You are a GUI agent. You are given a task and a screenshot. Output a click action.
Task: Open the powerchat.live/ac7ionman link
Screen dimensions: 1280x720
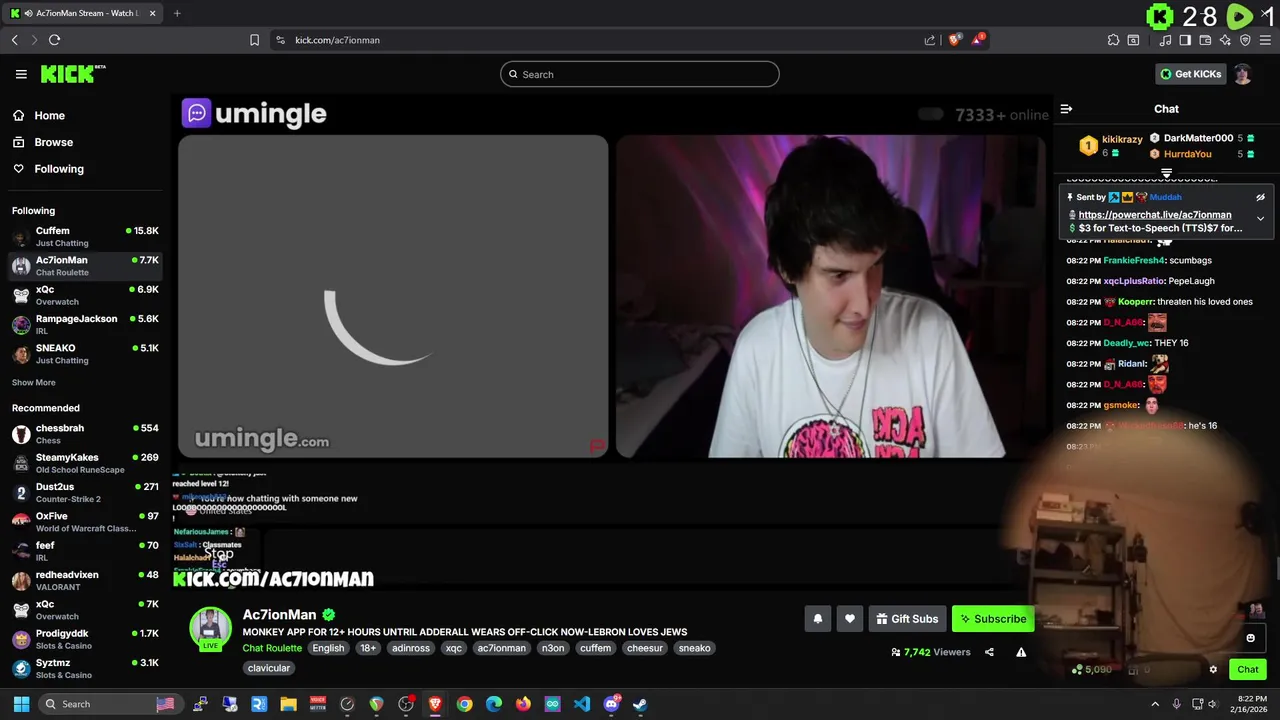click(1155, 215)
